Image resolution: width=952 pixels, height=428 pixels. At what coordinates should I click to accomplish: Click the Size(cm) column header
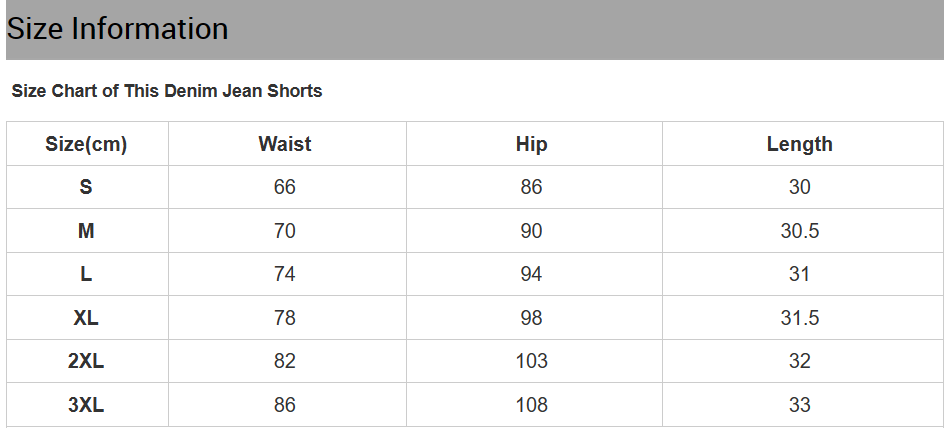(86, 144)
